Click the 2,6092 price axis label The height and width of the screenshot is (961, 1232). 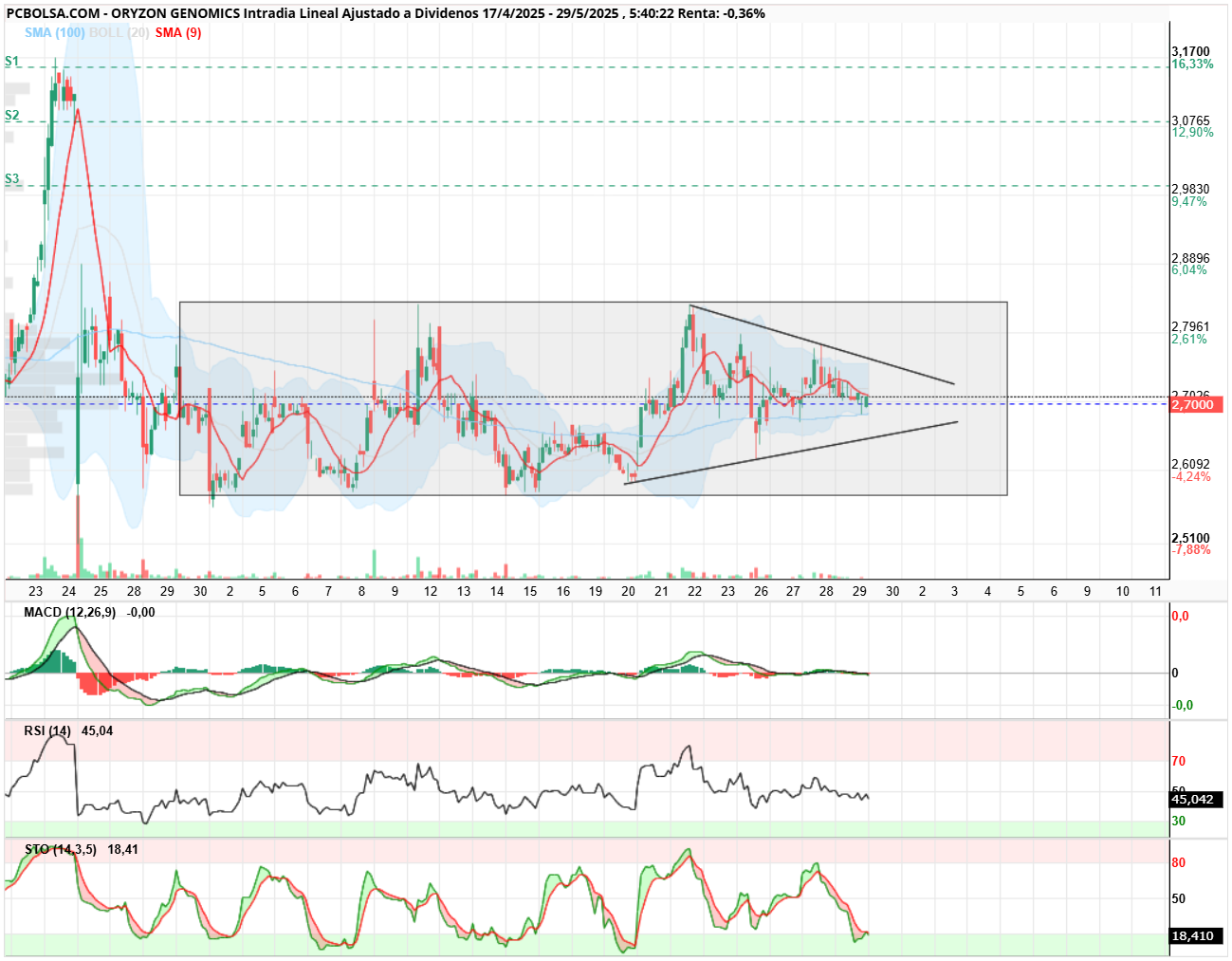pos(1191,464)
